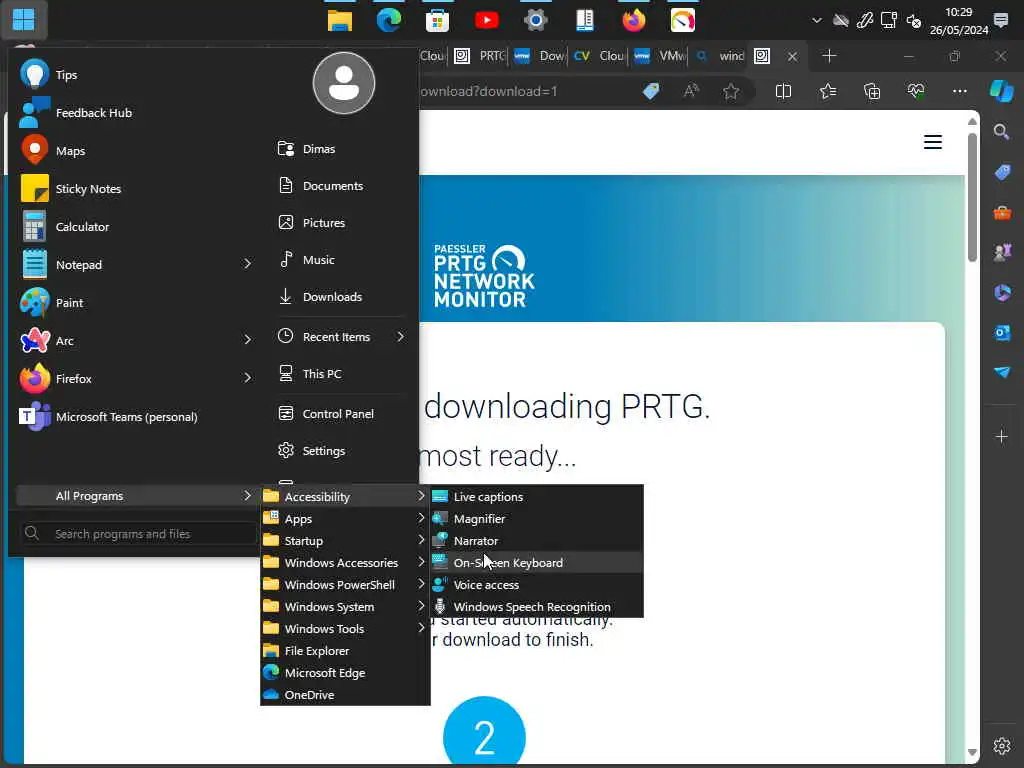This screenshot has width=1024, height=768.
Task: Expand the Startup folder
Action: point(345,541)
